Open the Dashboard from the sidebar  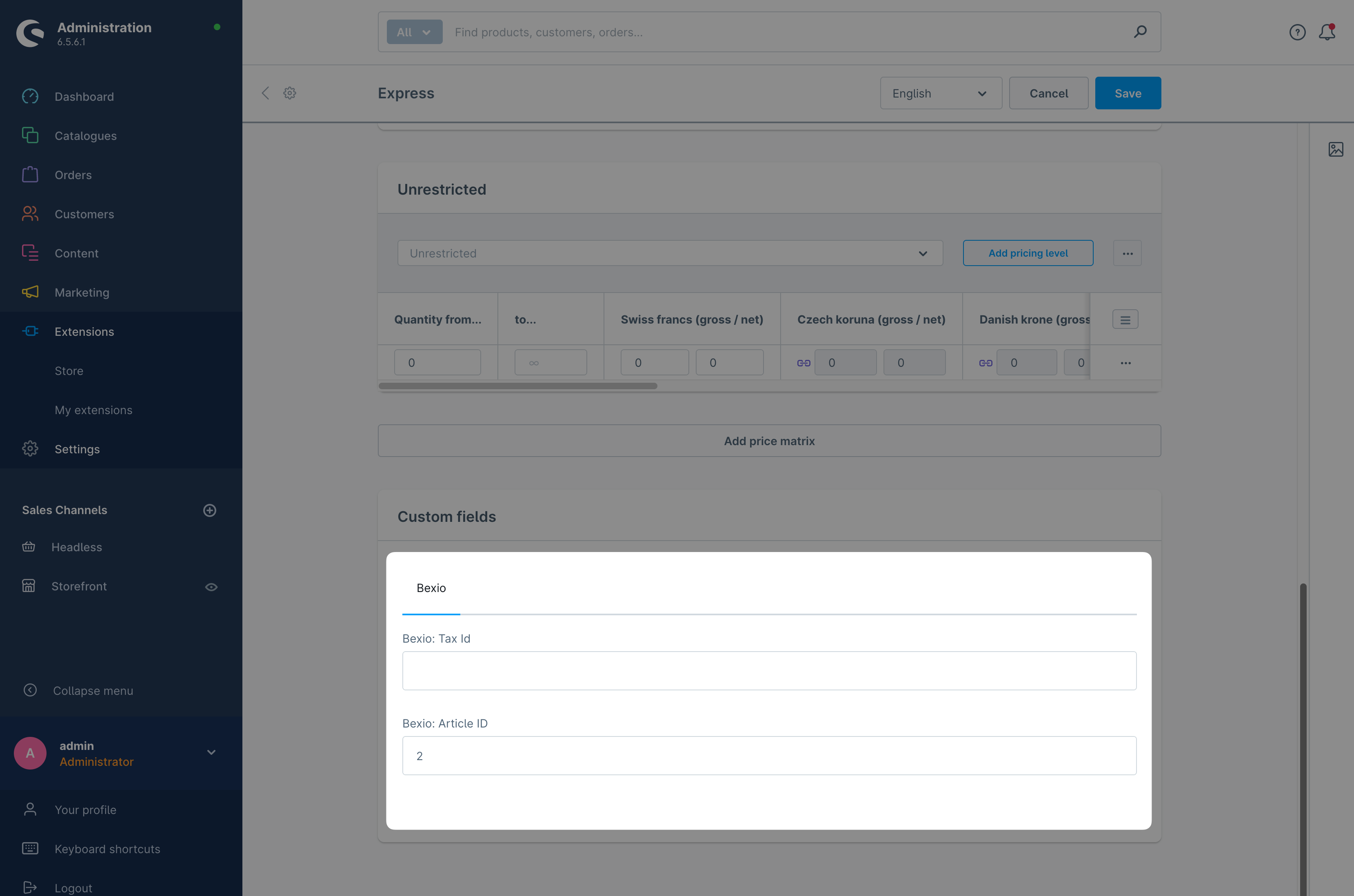[x=84, y=97]
